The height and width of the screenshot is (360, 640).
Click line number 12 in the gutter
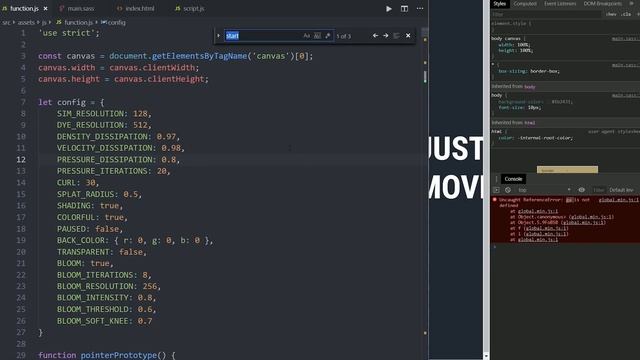coord(21,160)
